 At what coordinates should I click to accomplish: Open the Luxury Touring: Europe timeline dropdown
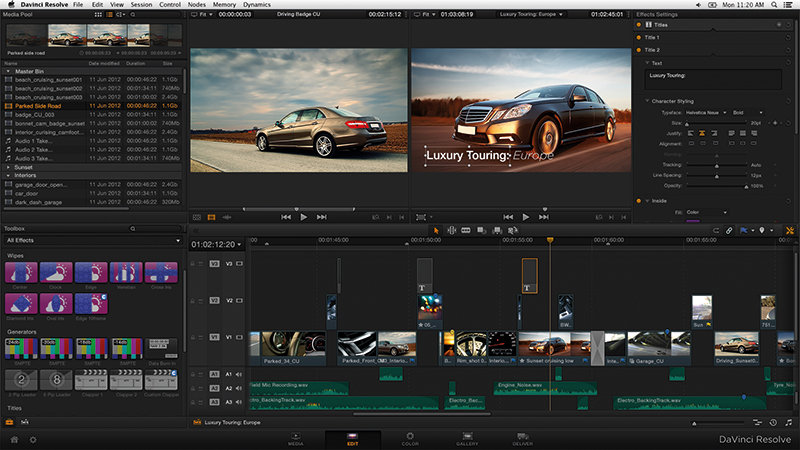(531, 14)
